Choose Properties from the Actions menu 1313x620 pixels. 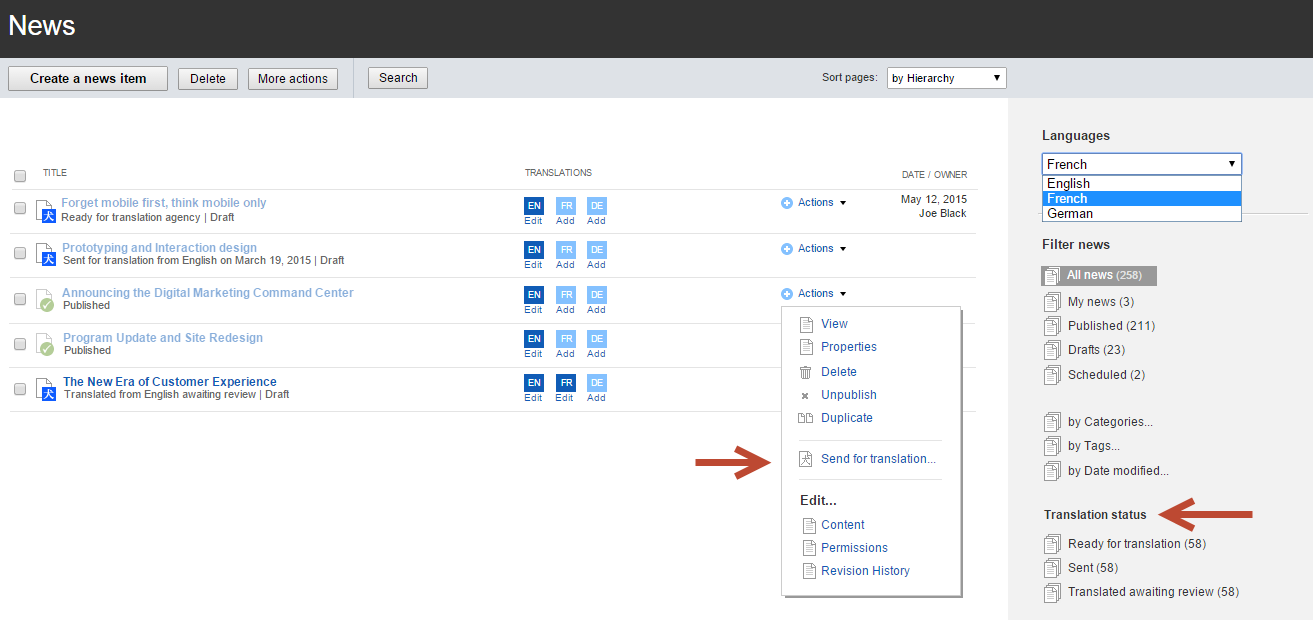(849, 347)
